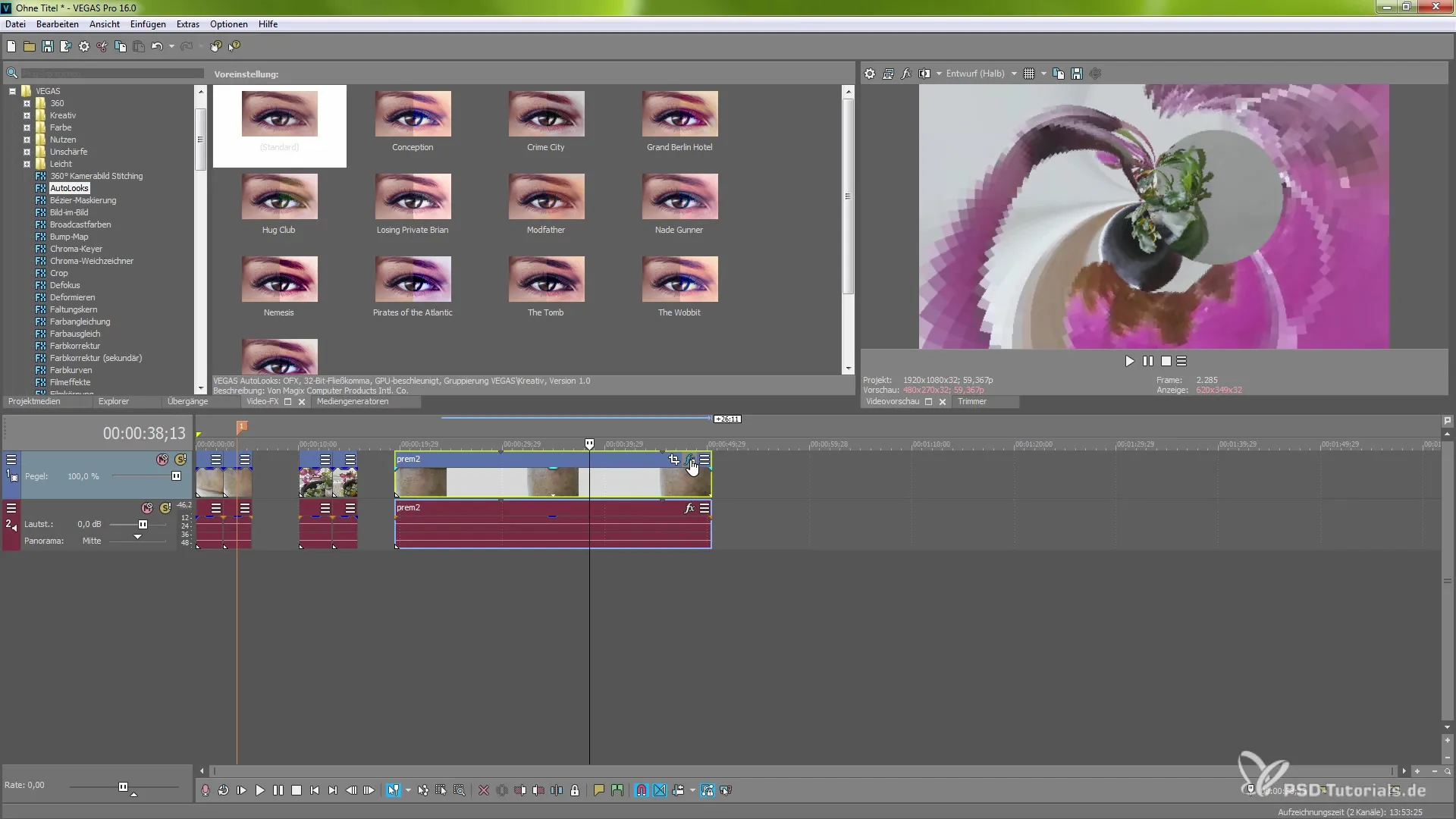Click the selection edit tool icon
Viewport: 1456px width, 819px height.
coord(441,790)
